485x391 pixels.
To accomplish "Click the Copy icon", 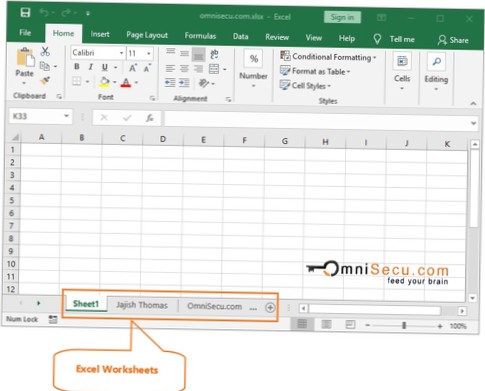I will 45,66.
